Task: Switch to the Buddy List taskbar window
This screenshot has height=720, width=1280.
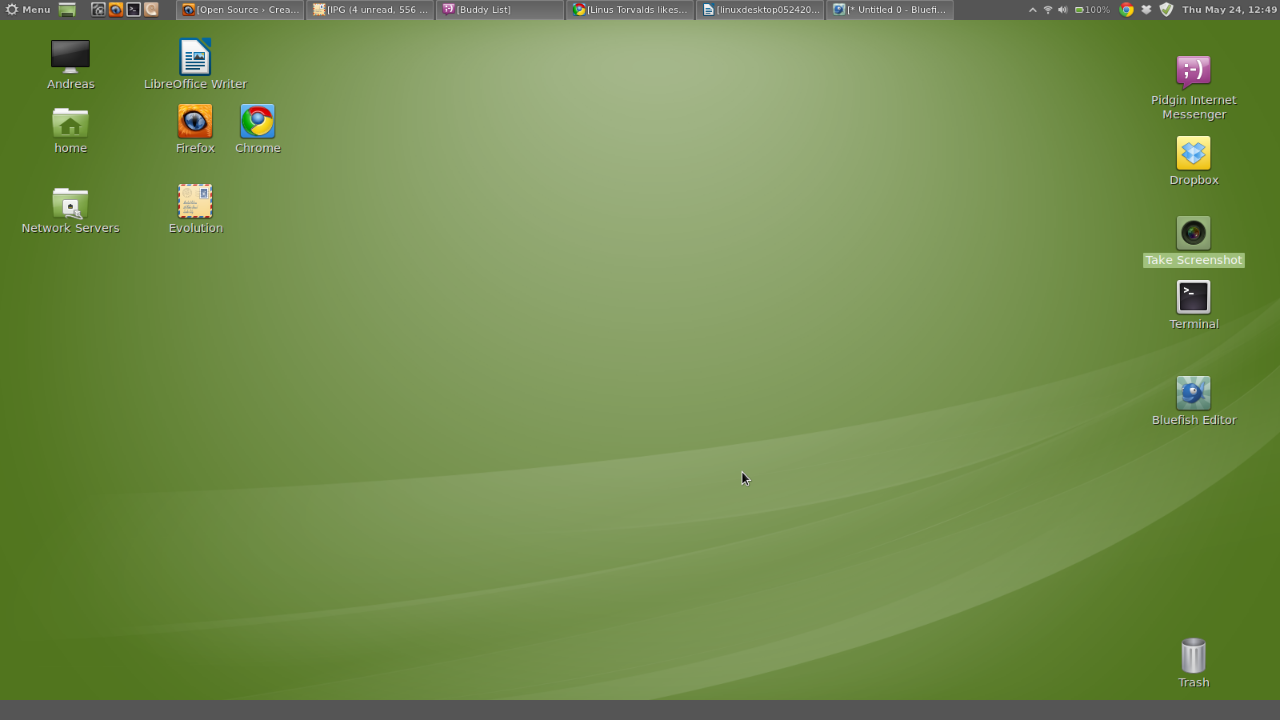Action: (500, 10)
